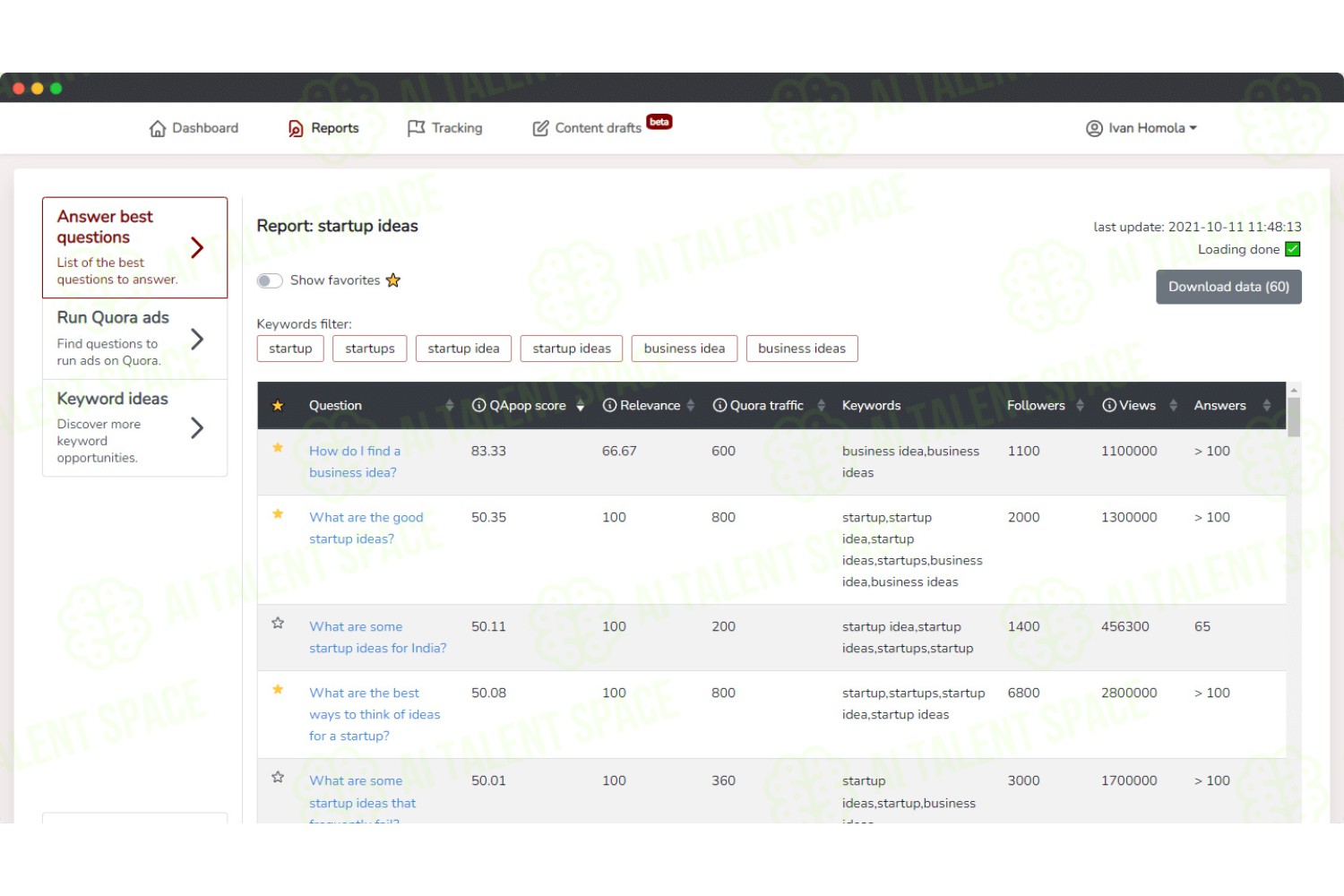This screenshot has height=896, width=1344.
Task: Select Run Quora ads sidebar item
Action: point(134,339)
